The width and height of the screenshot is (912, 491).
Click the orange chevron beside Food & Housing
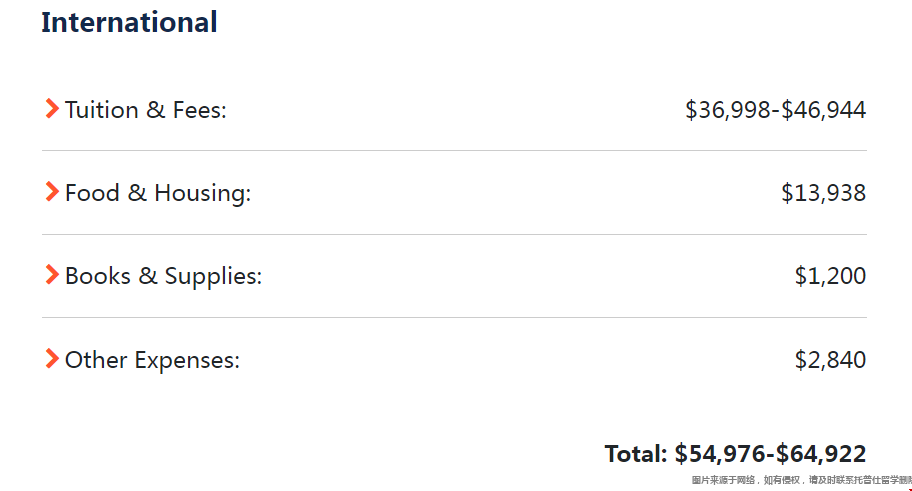tap(52, 192)
